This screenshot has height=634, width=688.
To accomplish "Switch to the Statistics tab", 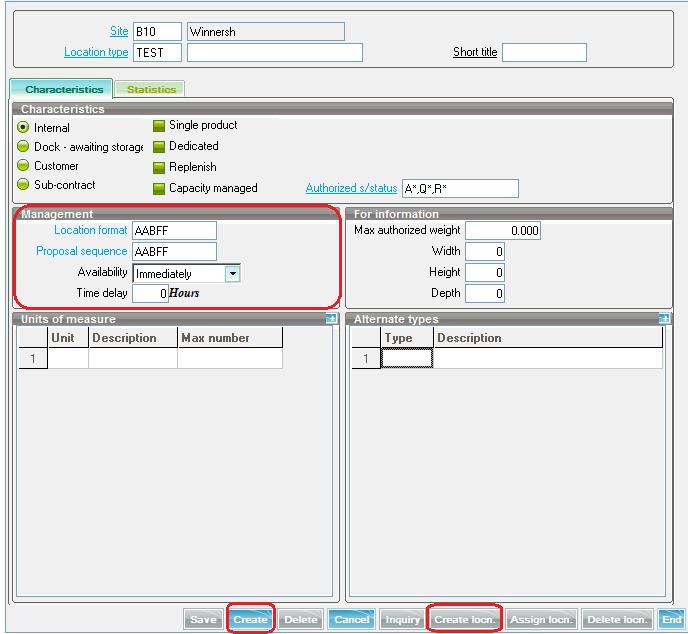I will (x=150, y=89).
